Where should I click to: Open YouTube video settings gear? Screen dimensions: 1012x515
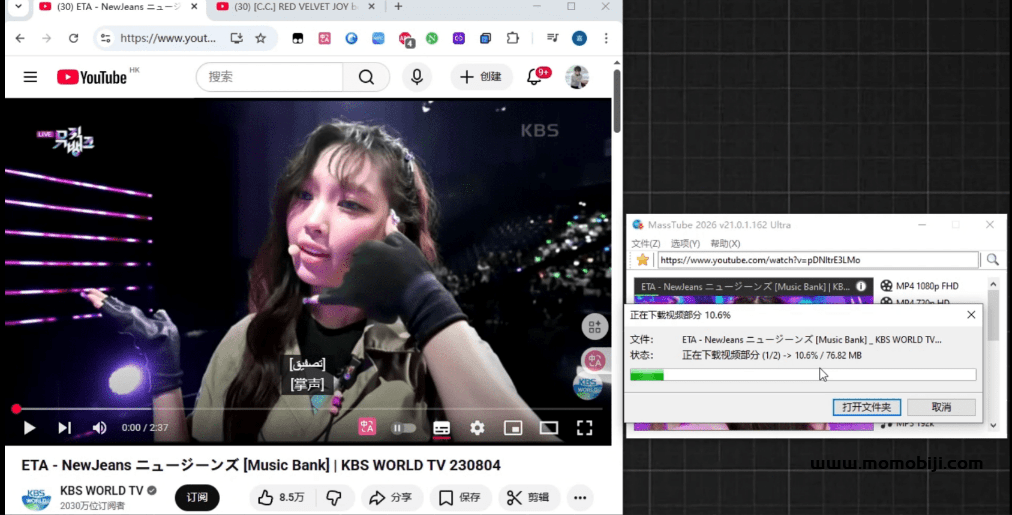coord(477,428)
